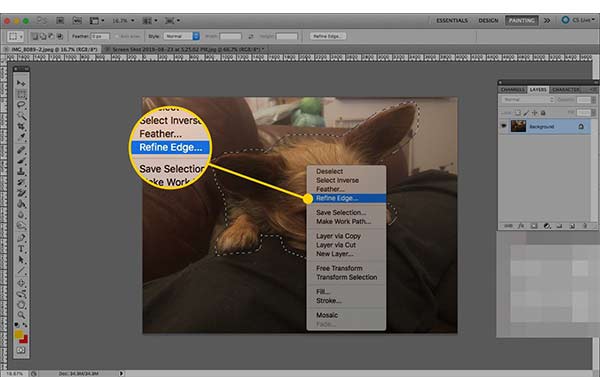This screenshot has width=600, height=377.
Task: Expand more workspaces with double chevron
Action: 547,20
